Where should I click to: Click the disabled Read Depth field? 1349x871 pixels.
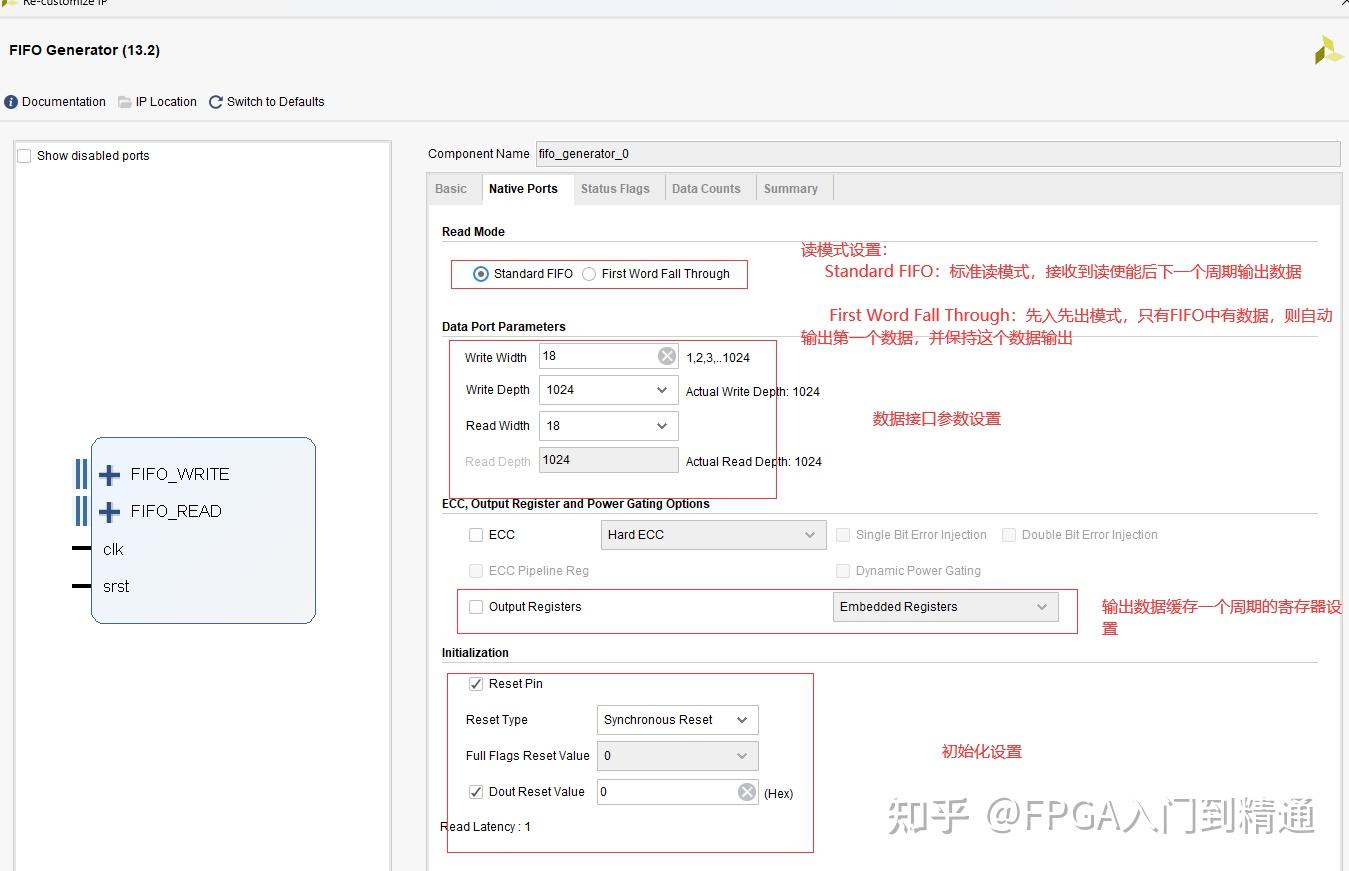pyautogui.click(x=608, y=460)
